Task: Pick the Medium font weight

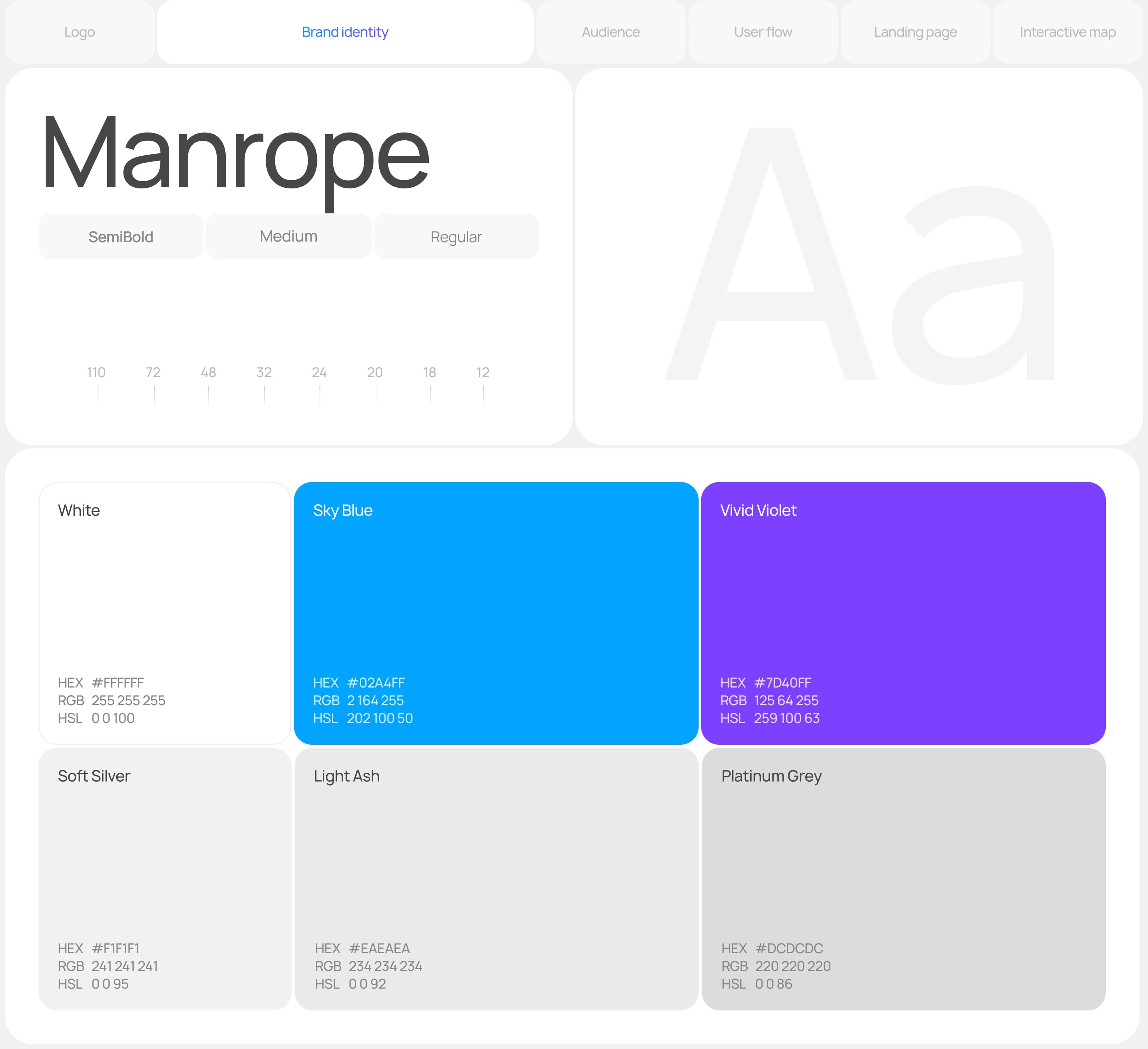Action: [x=289, y=237]
